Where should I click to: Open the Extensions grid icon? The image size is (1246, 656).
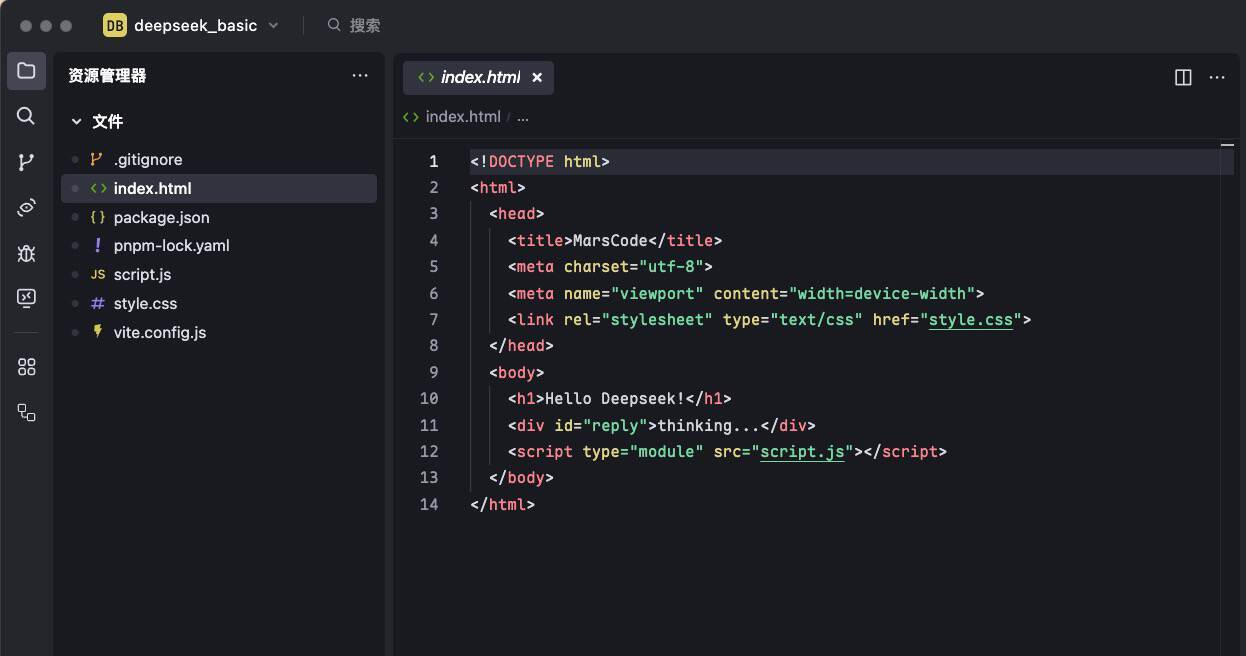(27, 367)
